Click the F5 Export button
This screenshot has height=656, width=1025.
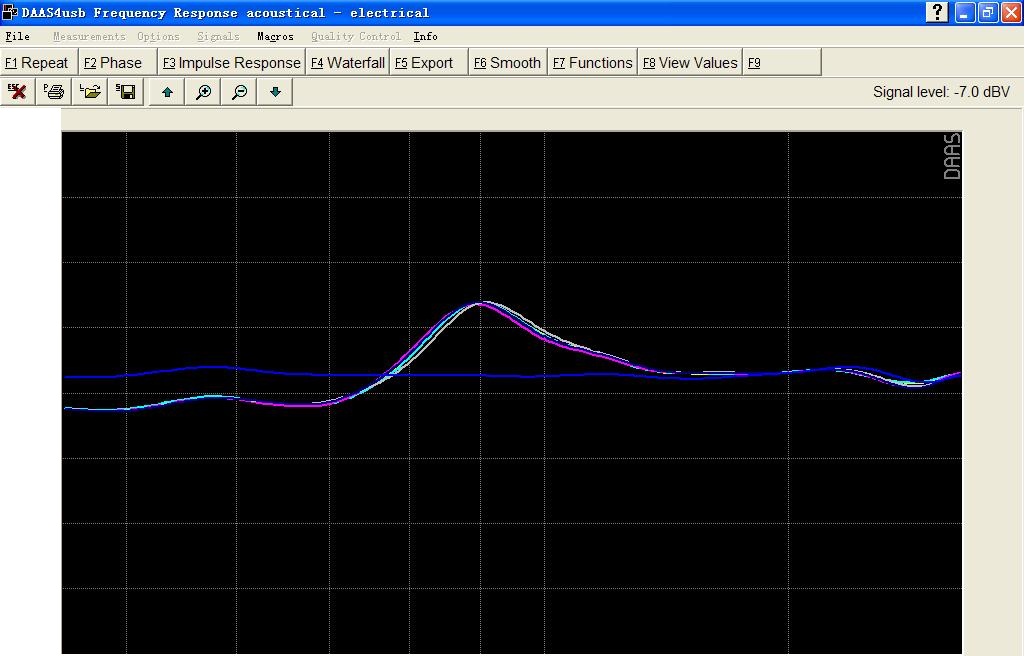(x=424, y=62)
